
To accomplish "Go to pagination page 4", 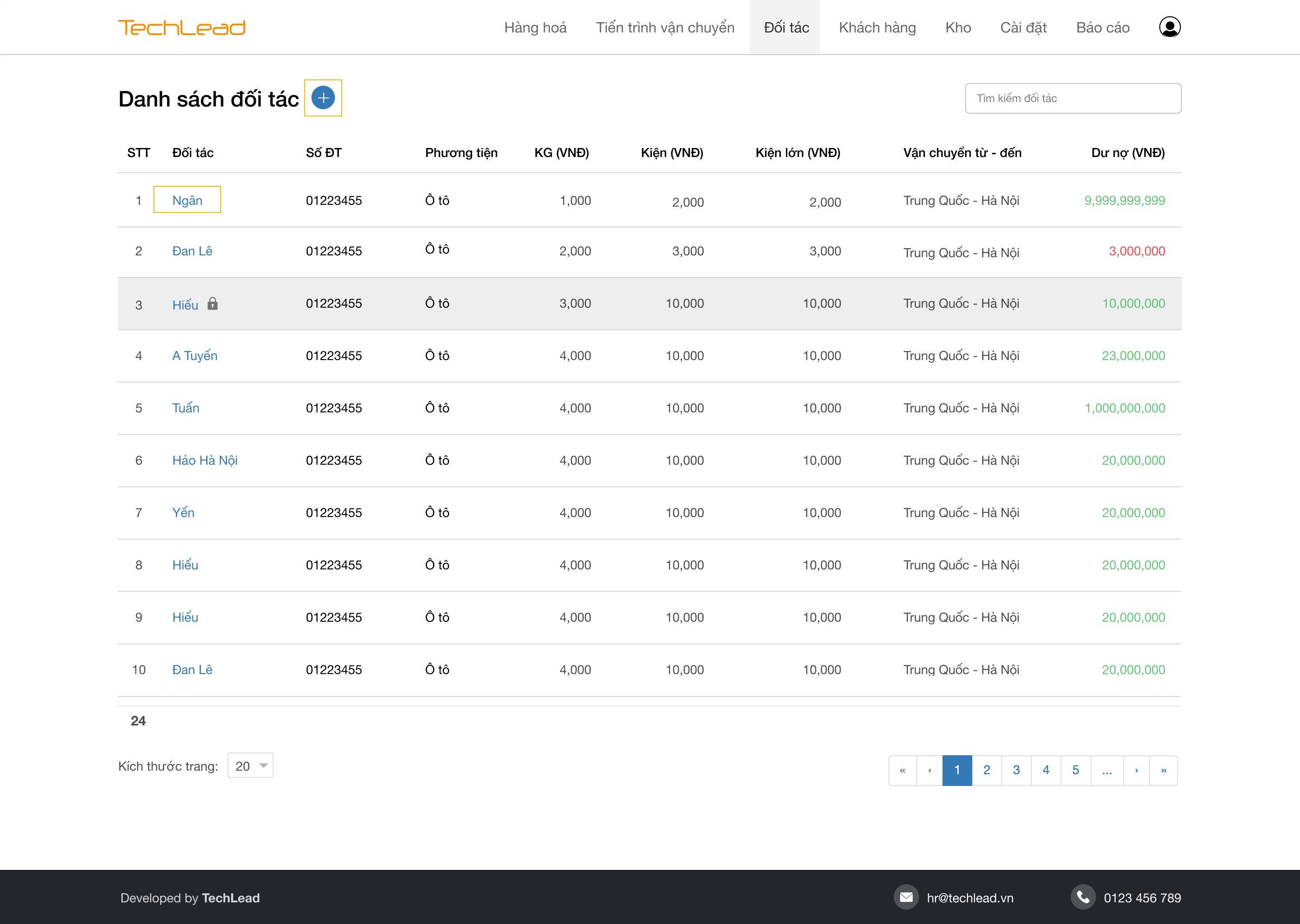I will point(1046,771).
